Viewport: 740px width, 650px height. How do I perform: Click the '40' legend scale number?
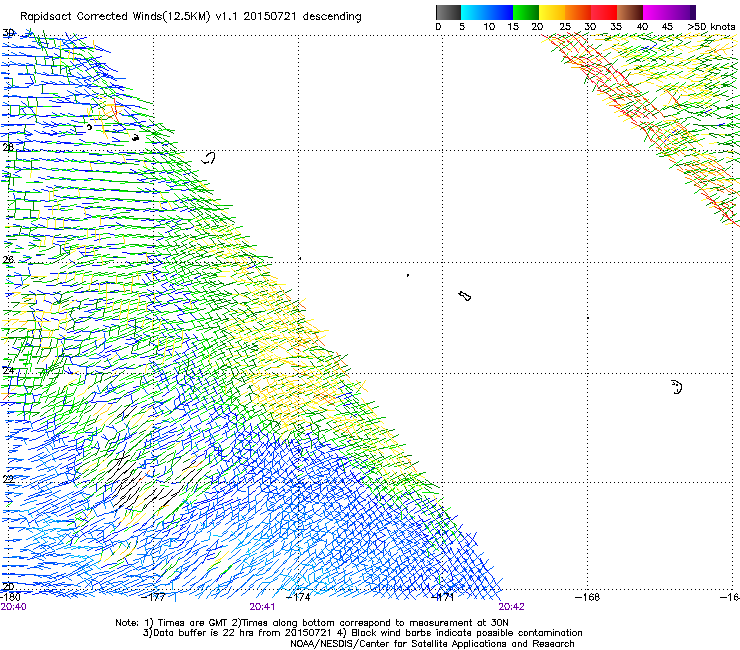pyautogui.click(x=642, y=27)
